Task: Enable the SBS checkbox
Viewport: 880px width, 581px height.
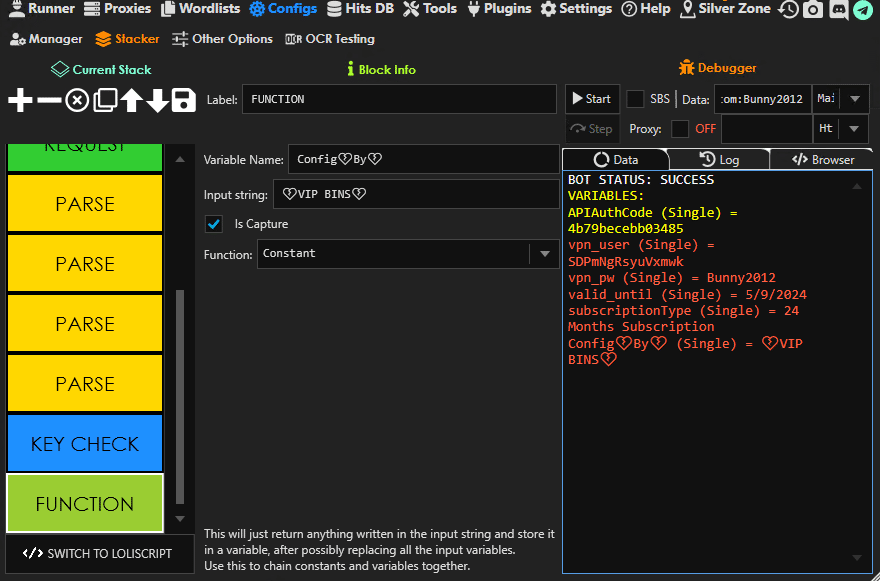Action: tap(635, 99)
